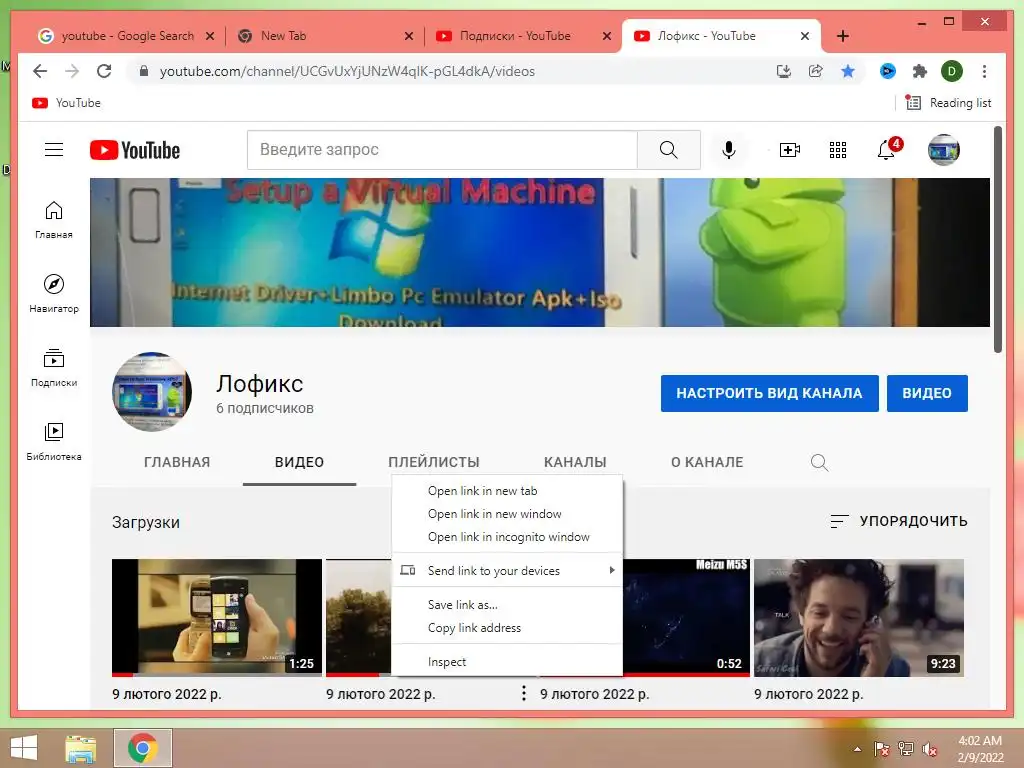This screenshot has height=768, width=1024.
Task: Open the YouTube hamburger guide menu
Action: pyautogui.click(x=54, y=150)
